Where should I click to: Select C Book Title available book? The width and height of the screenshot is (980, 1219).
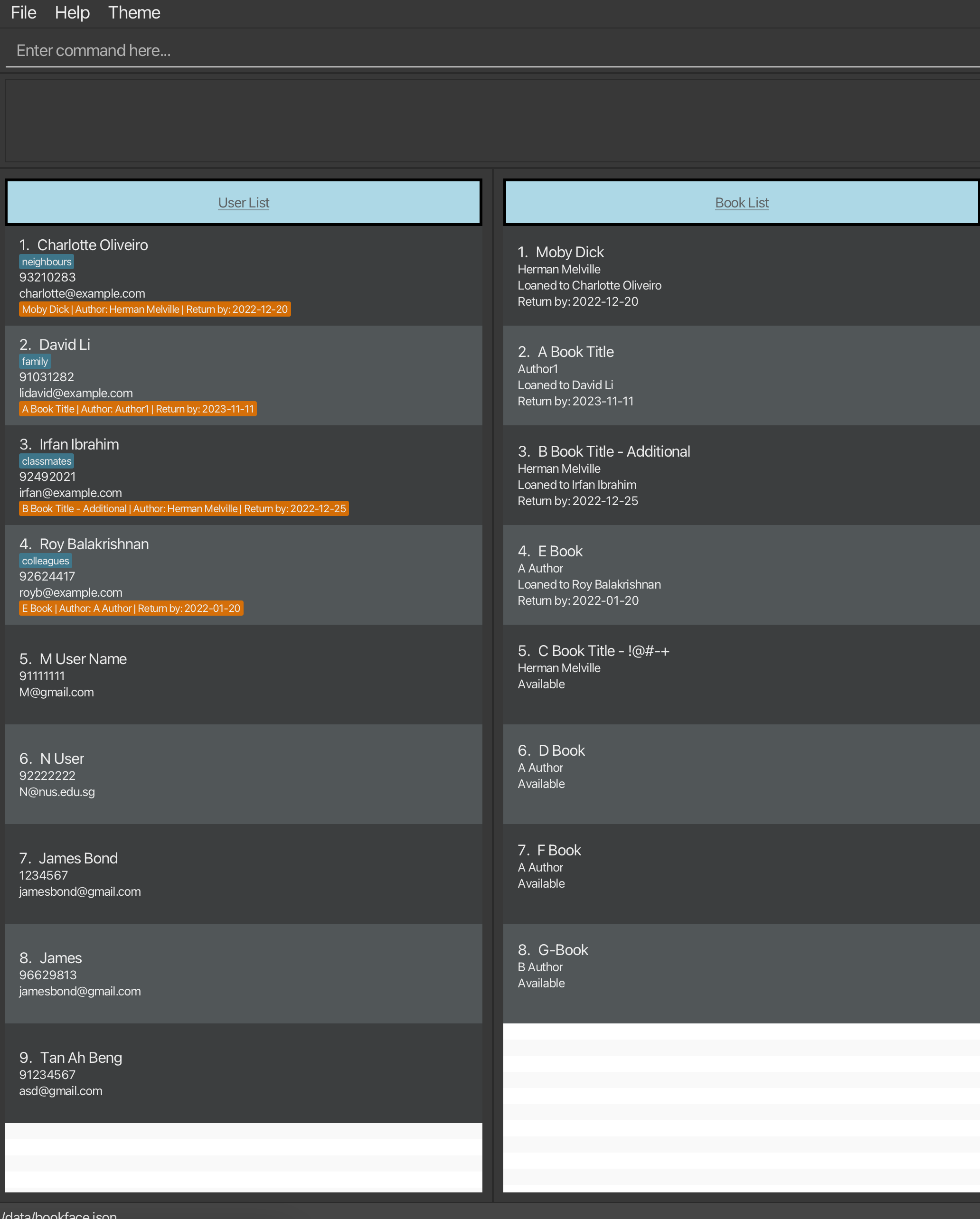click(x=741, y=674)
